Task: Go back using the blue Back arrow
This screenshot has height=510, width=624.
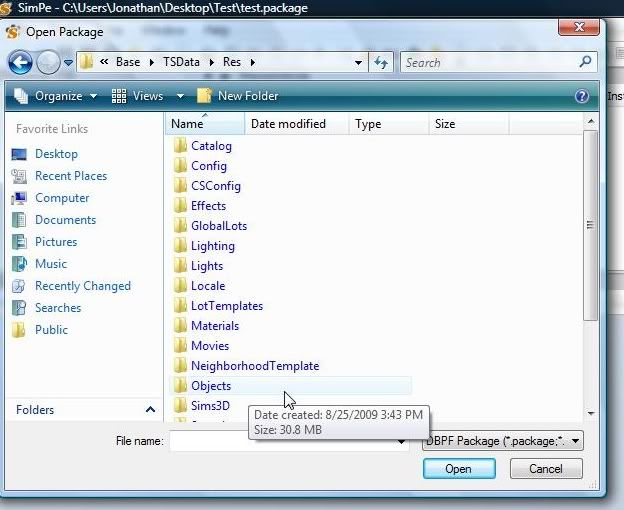Action: (20, 62)
